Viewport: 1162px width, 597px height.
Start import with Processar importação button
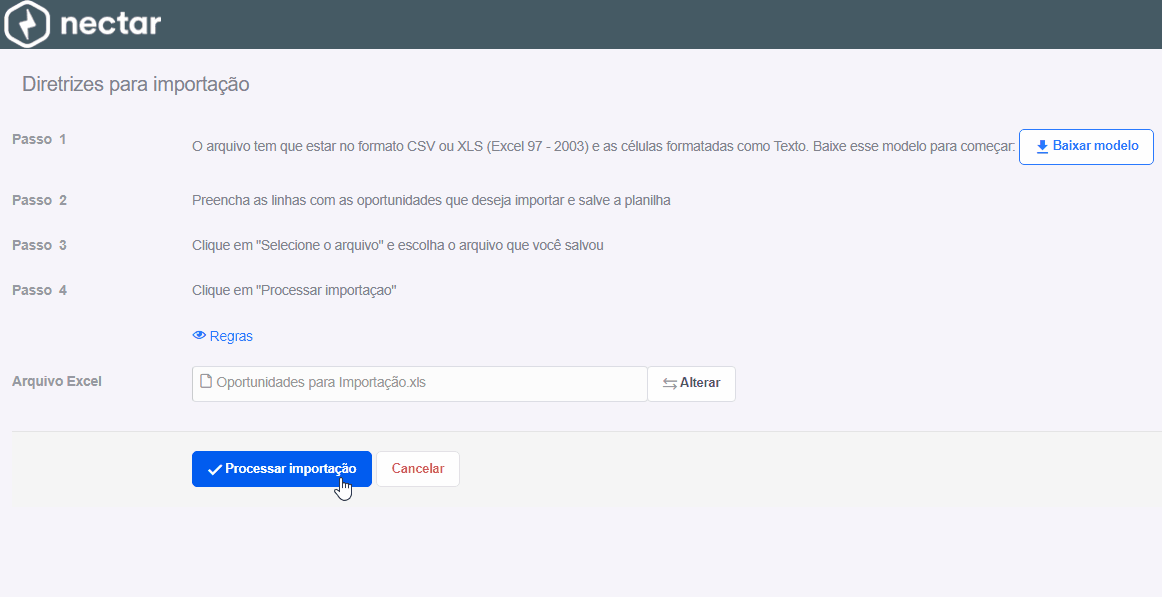pyautogui.click(x=282, y=469)
